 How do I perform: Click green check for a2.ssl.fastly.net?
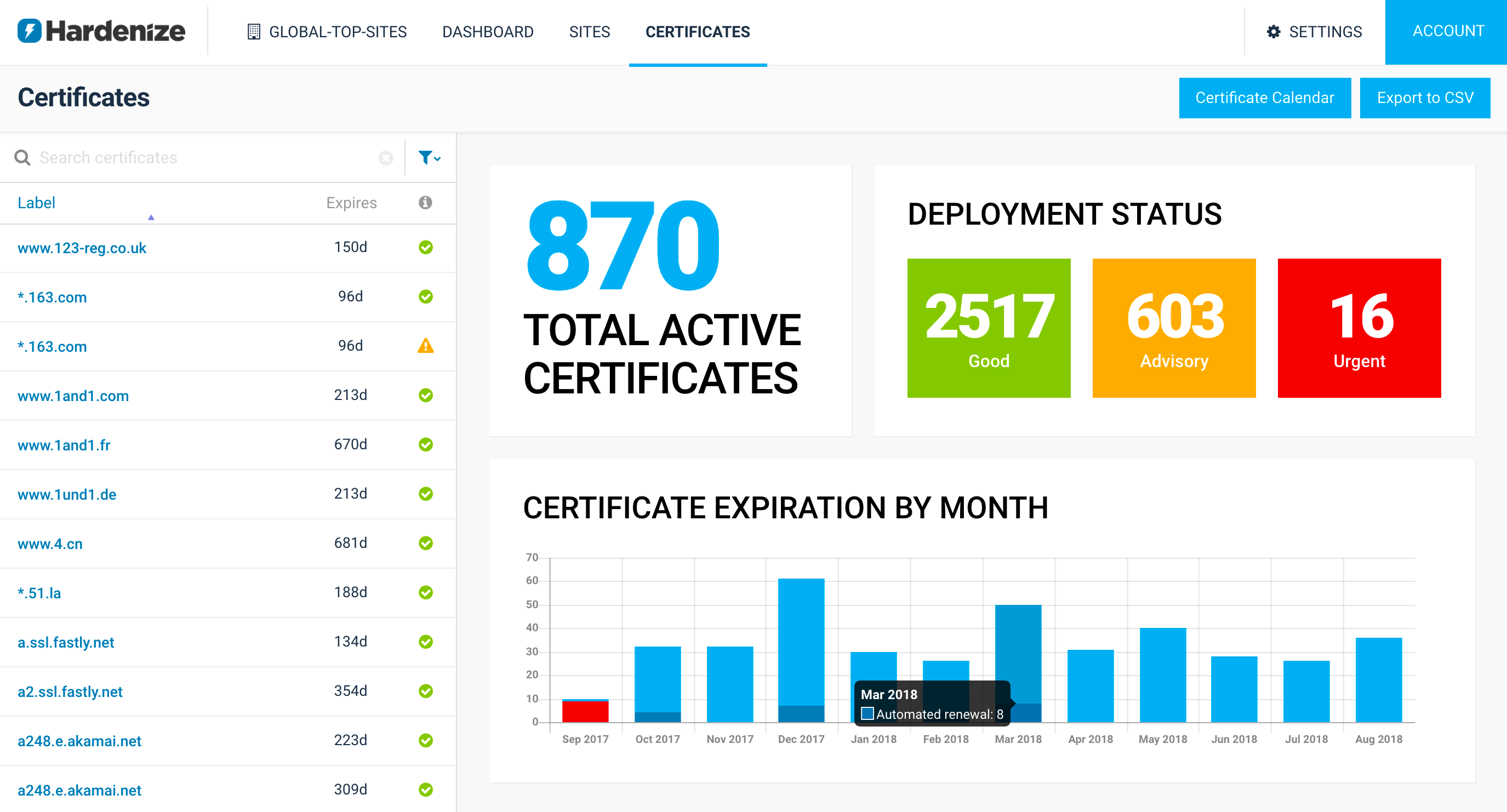pos(426,691)
